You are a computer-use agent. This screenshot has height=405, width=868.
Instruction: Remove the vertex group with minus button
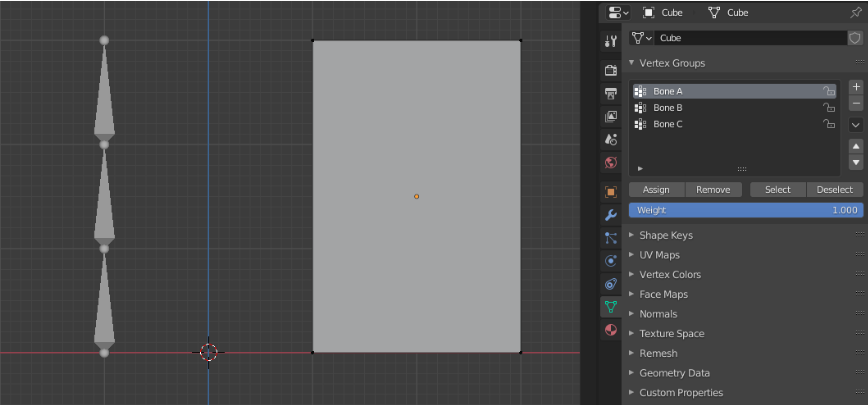[x=856, y=103]
